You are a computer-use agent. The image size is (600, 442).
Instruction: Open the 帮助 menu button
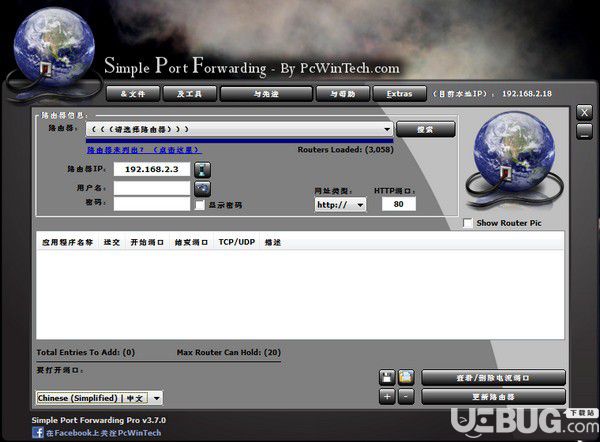tap(343, 94)
